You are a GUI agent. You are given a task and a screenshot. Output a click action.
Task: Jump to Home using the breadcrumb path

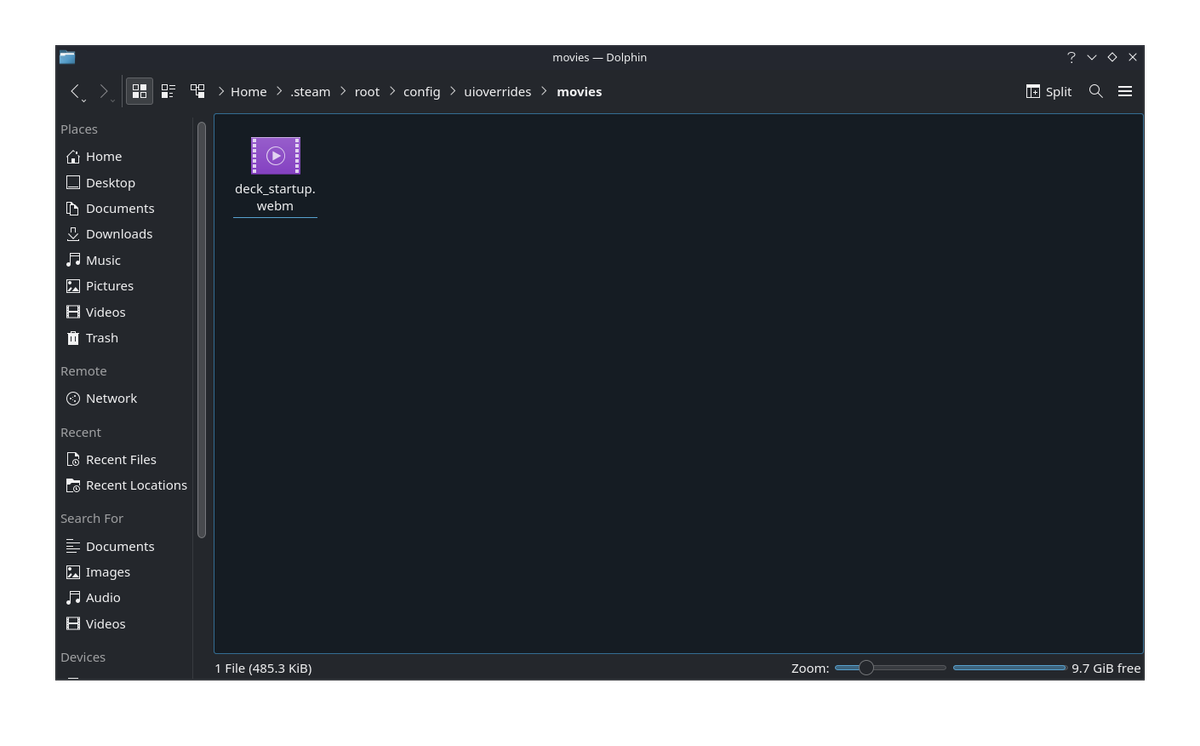(248, 91)
